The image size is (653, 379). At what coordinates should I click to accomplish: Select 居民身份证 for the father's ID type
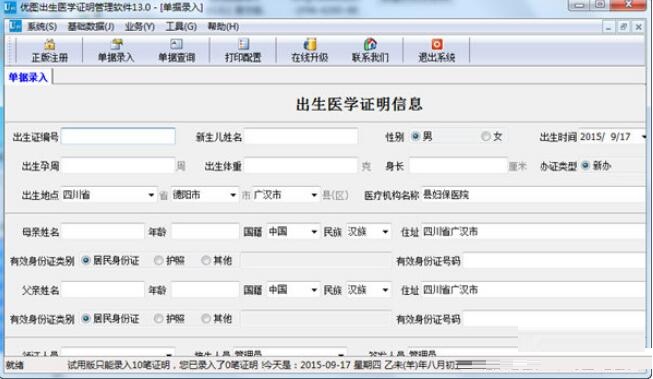86,319
